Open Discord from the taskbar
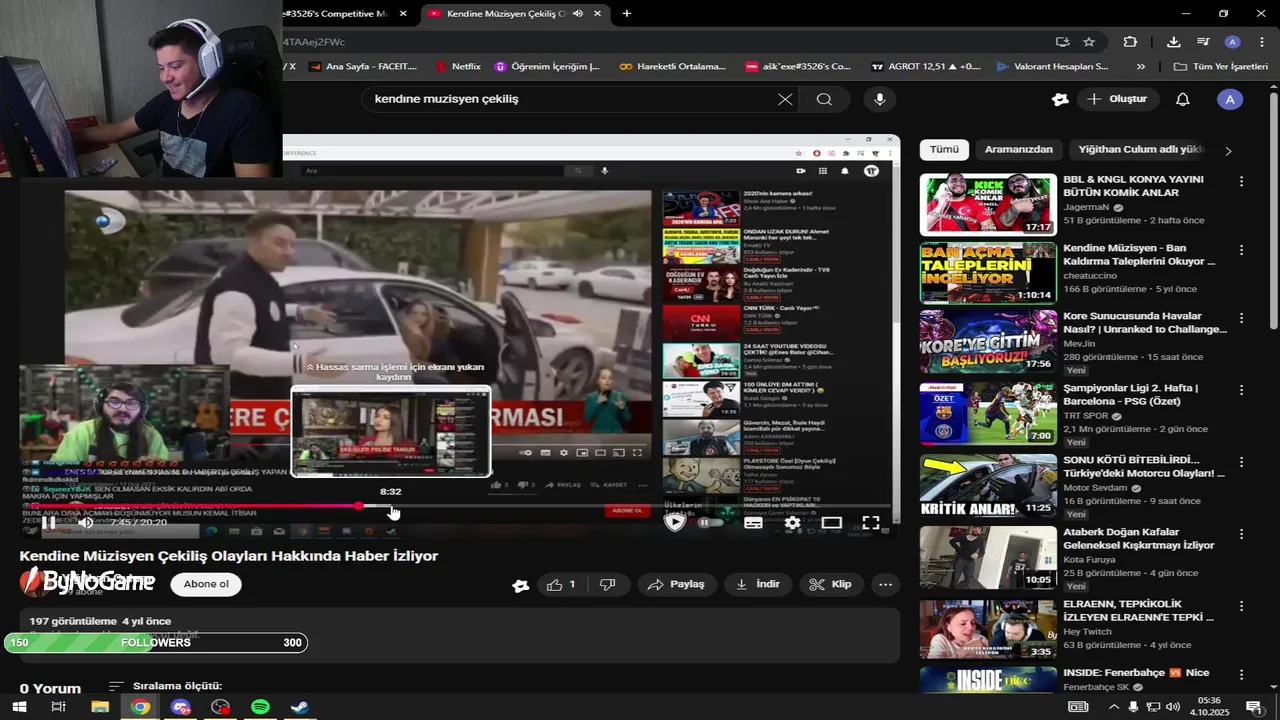Image resolution: width=1280 pixels, height=720 pixels. [x=180, y=707]
